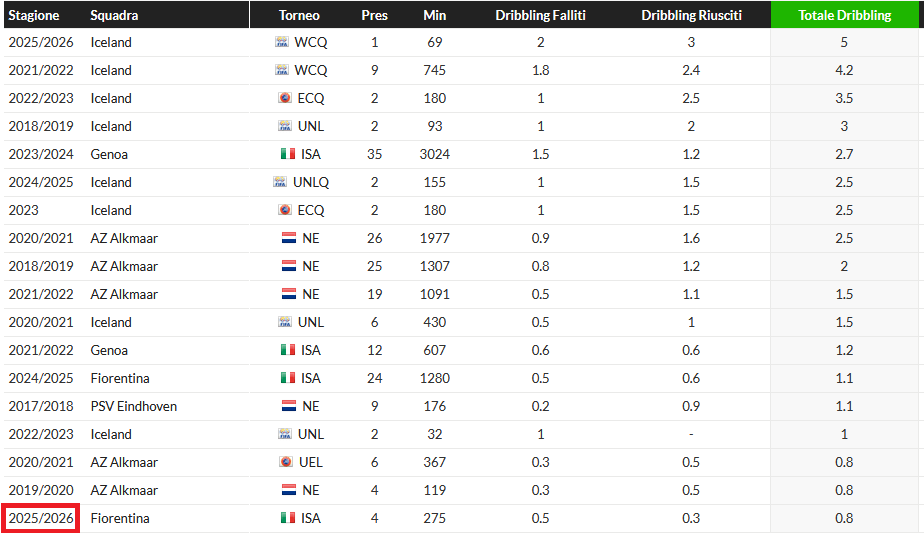This screenshot has width=924, height=533.
Task: Click the UNL icon in the 2018/2019 Iceland row
Action: point(286,126)
